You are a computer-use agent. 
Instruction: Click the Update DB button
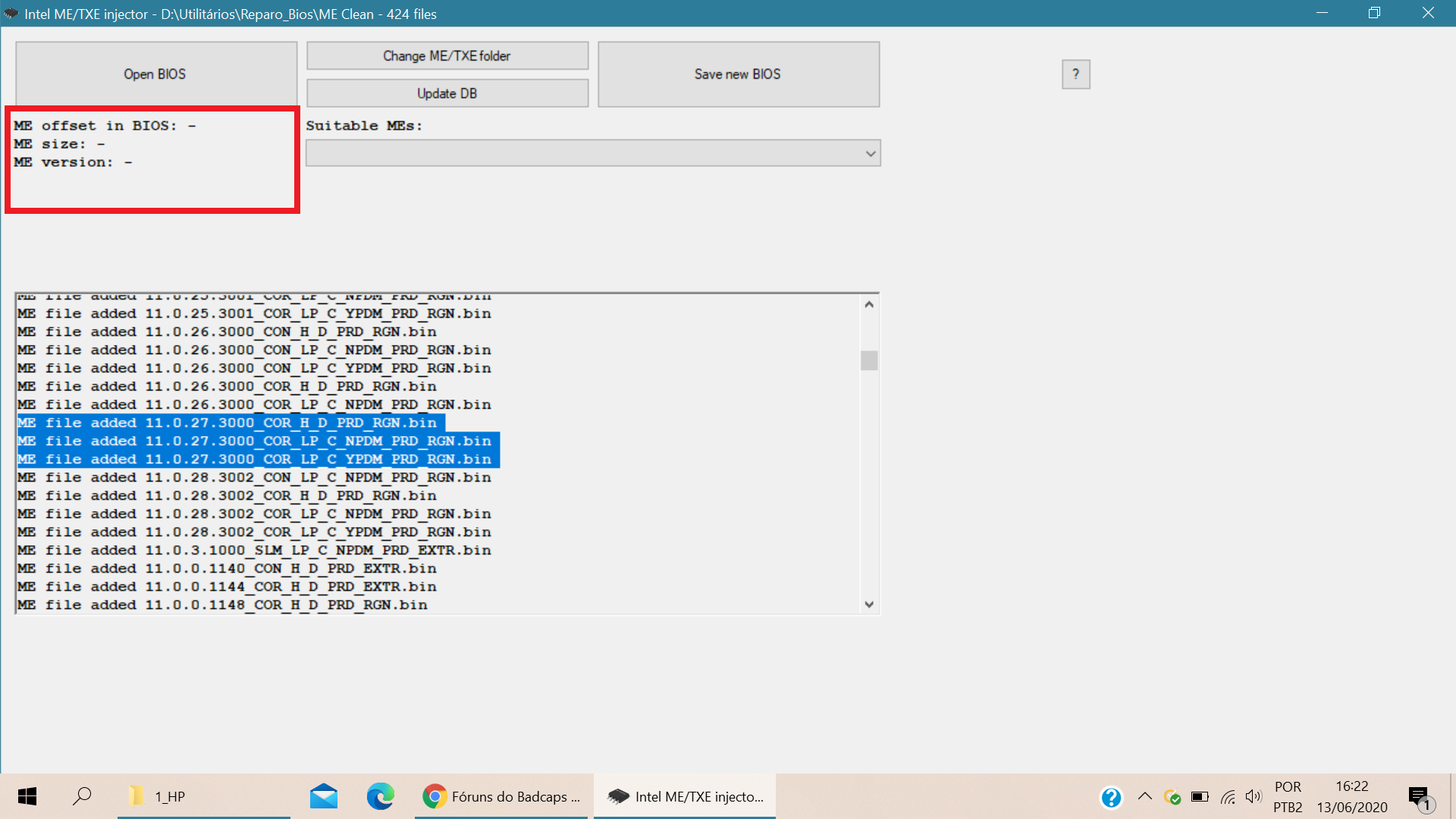[x=447, y=93]
